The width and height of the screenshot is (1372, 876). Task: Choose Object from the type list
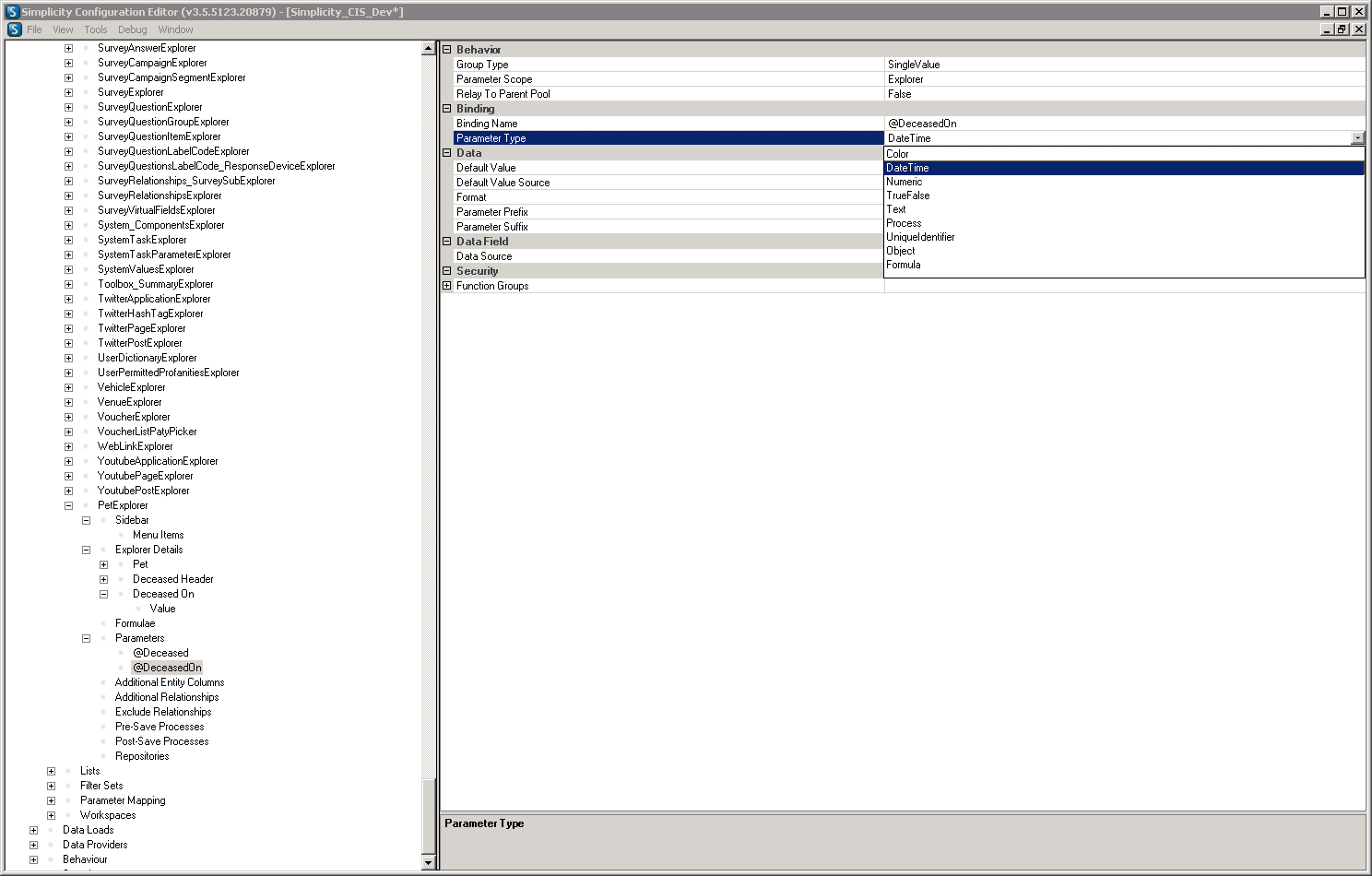pyautogui.click(x=1124, y=251)
